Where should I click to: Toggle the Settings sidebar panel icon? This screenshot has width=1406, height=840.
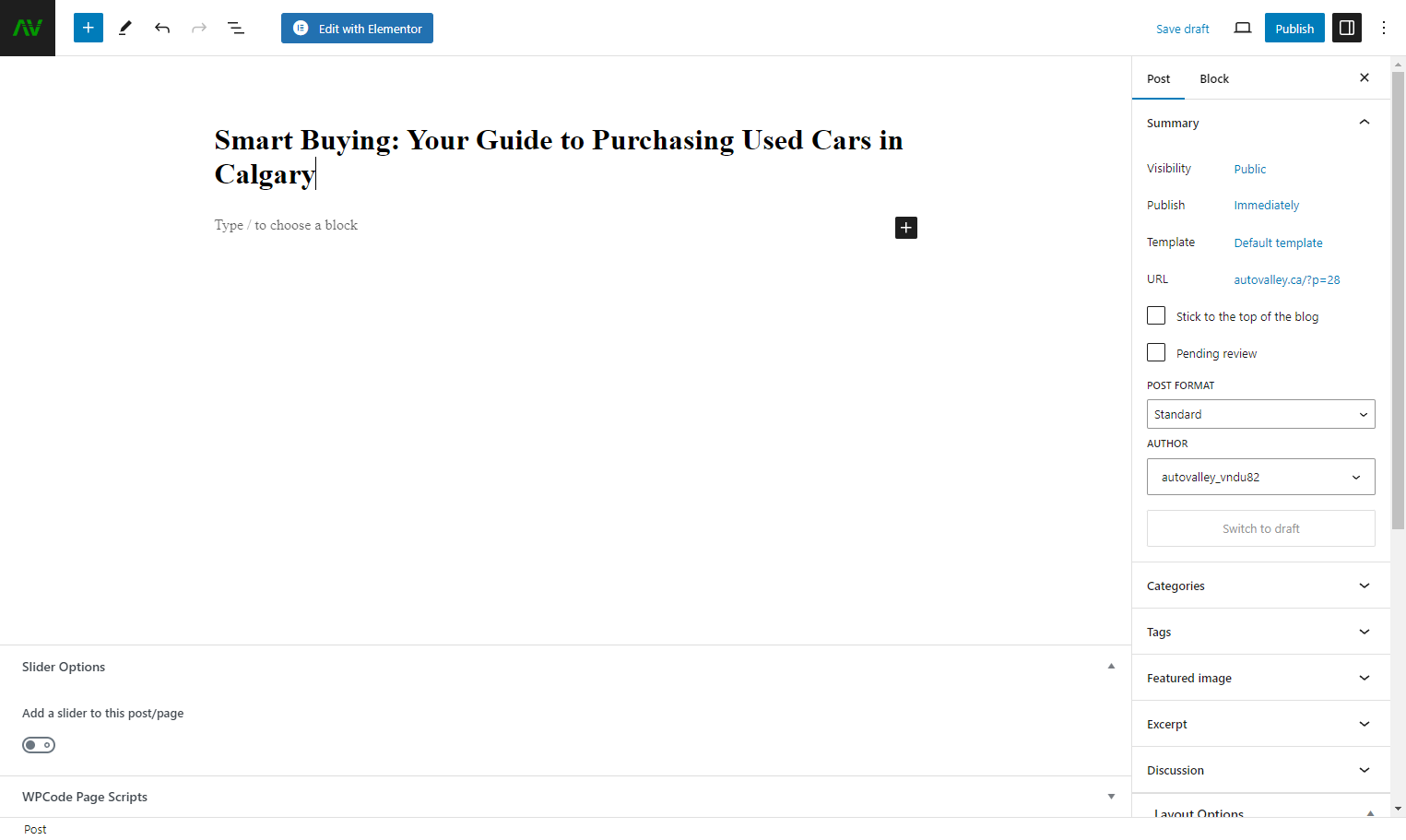[1347, 28]
